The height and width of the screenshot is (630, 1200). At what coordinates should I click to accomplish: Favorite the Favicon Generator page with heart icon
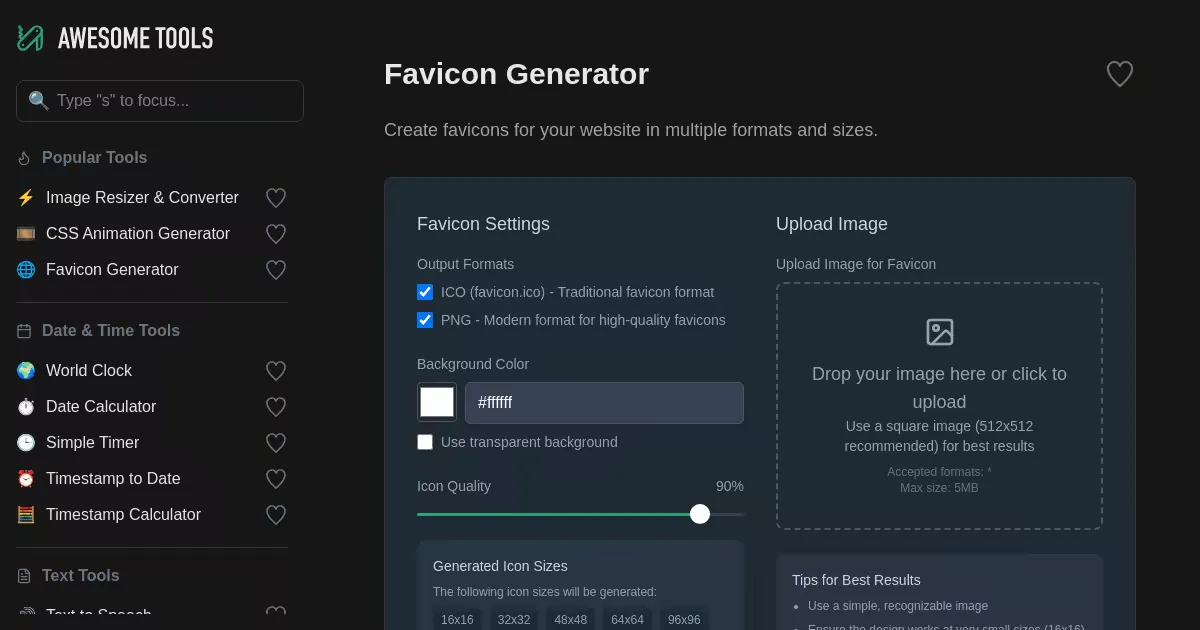pyautogui.click(x=1119, y=74)
